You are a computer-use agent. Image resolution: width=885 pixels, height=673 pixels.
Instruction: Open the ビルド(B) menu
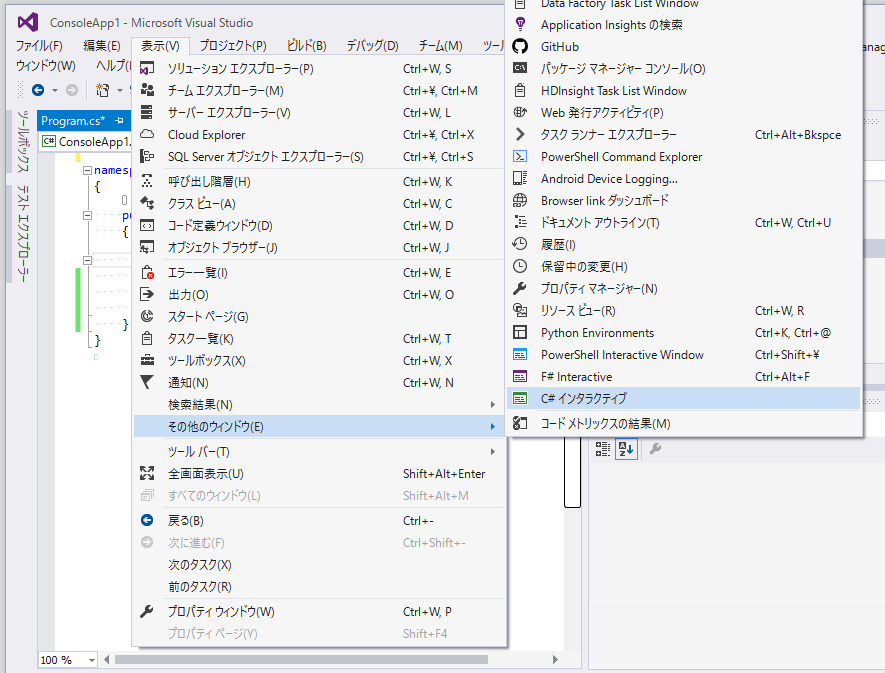(x=306, y=46)
